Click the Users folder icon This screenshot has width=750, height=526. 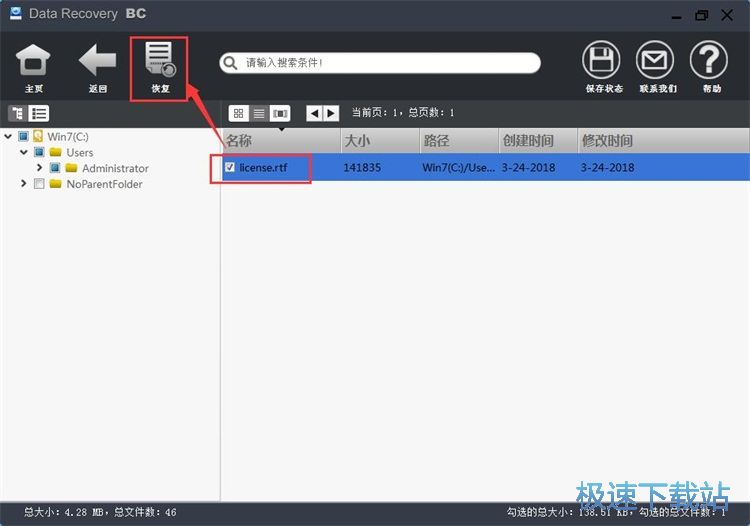pos(55,152)
